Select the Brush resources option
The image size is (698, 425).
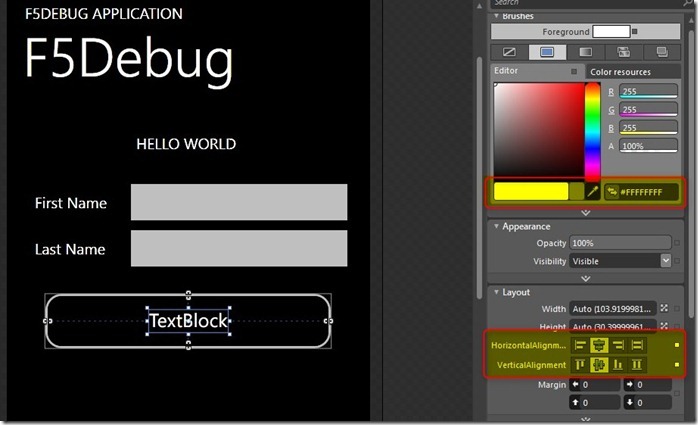click(662, 52)
